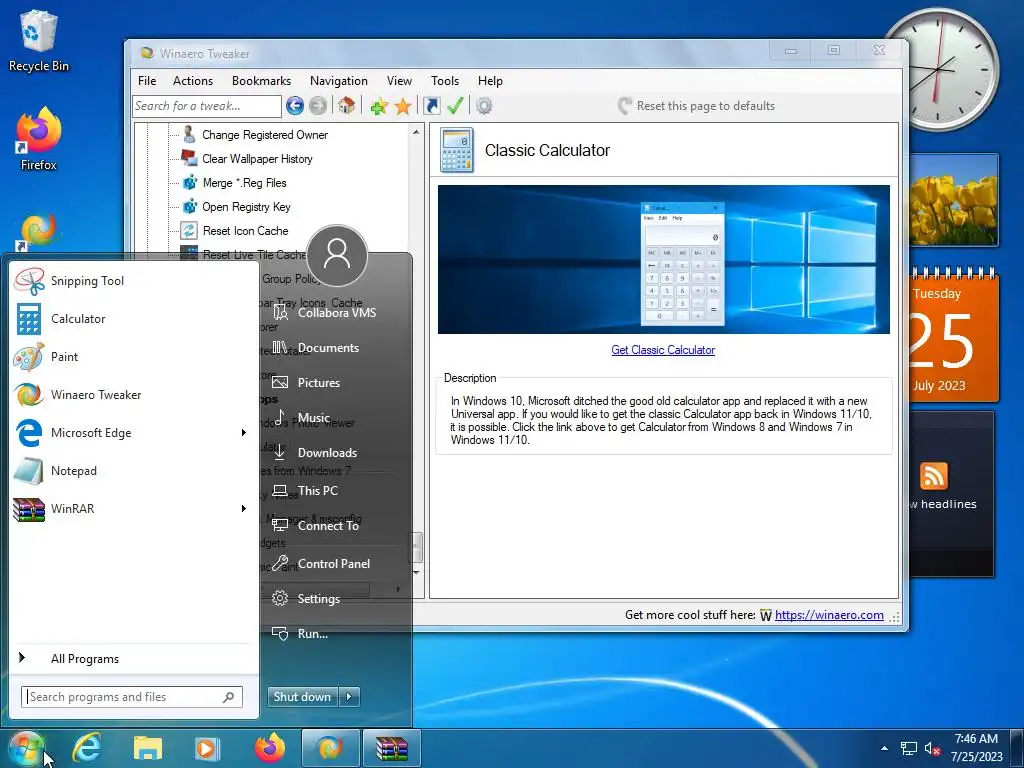Open the Navigation menu

[338, 81]
